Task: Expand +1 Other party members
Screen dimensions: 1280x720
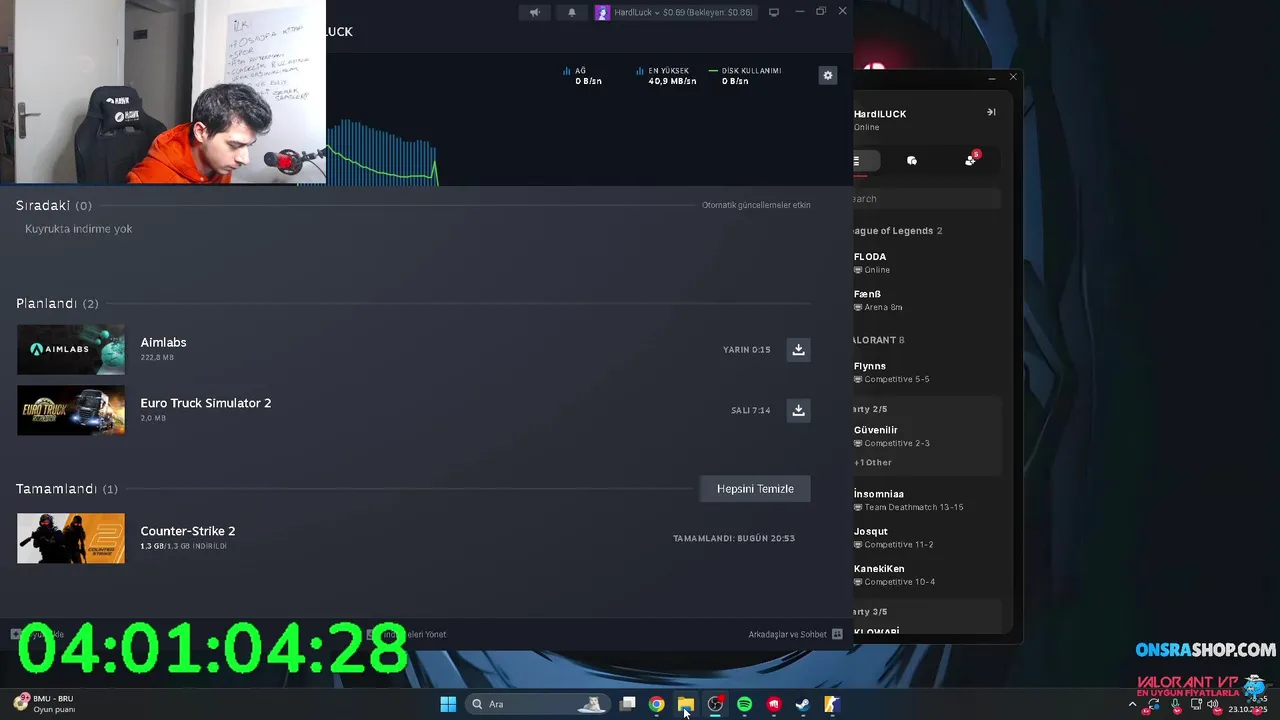Action: [x=872, y=463]
